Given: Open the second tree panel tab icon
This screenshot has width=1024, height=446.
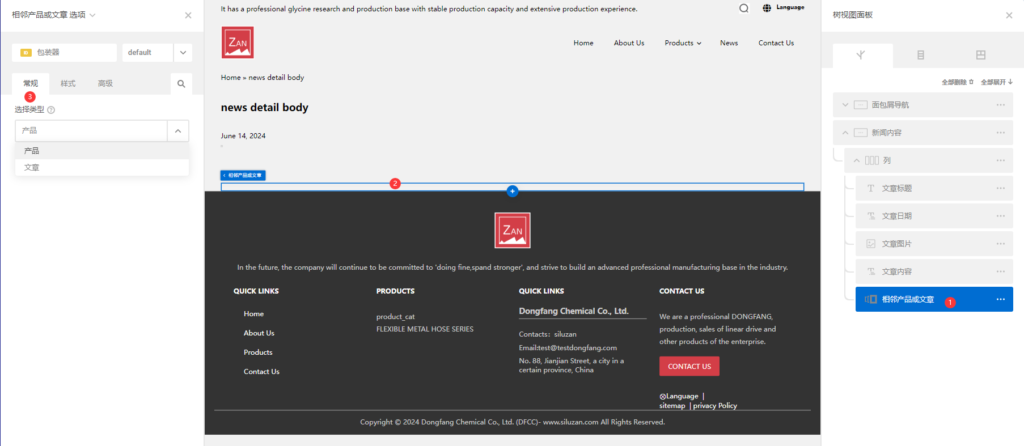Looking at the screenshot, I should [x=920, y=55].
